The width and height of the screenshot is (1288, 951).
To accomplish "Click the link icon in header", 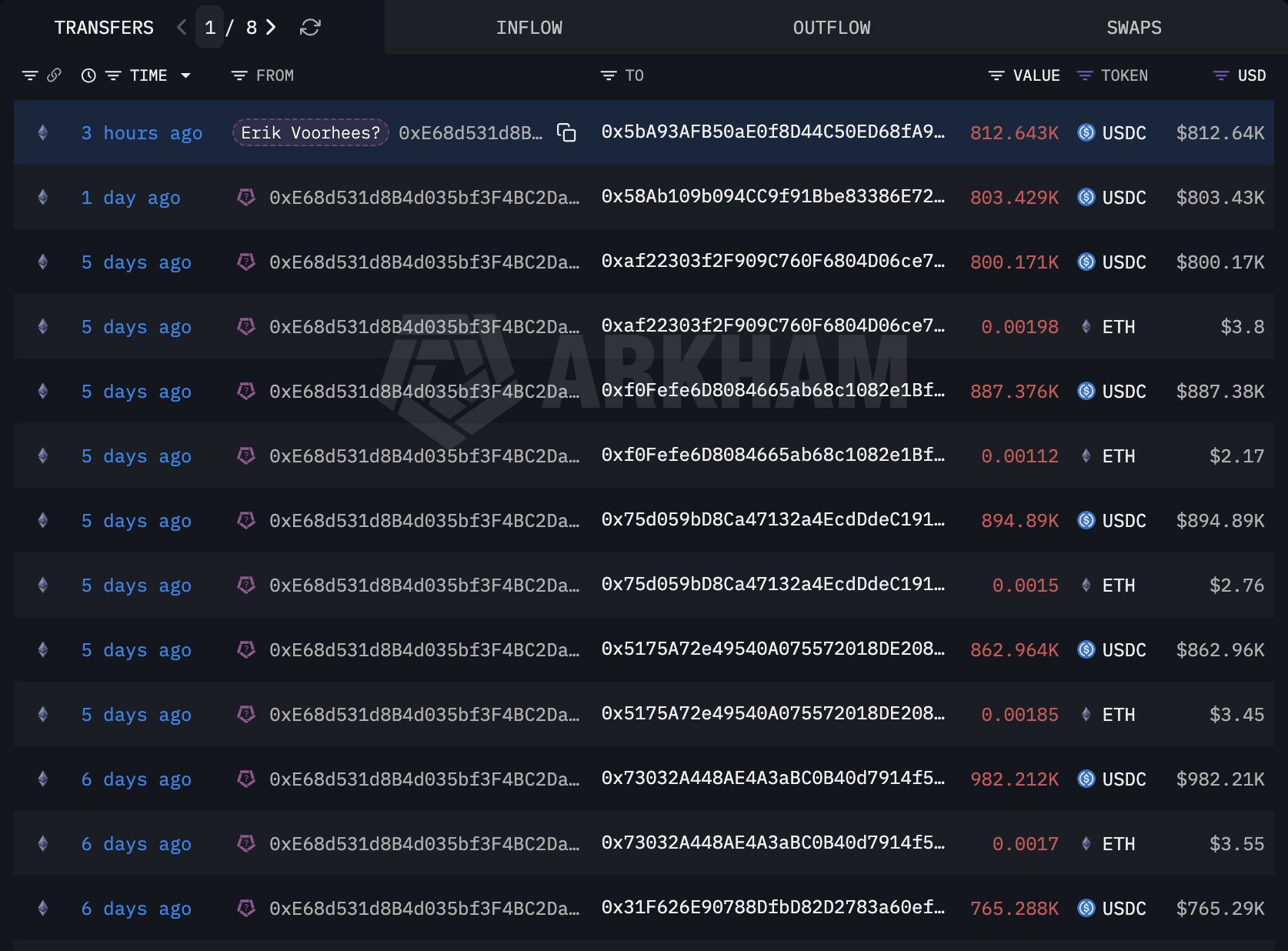I will tap(54, 75).
